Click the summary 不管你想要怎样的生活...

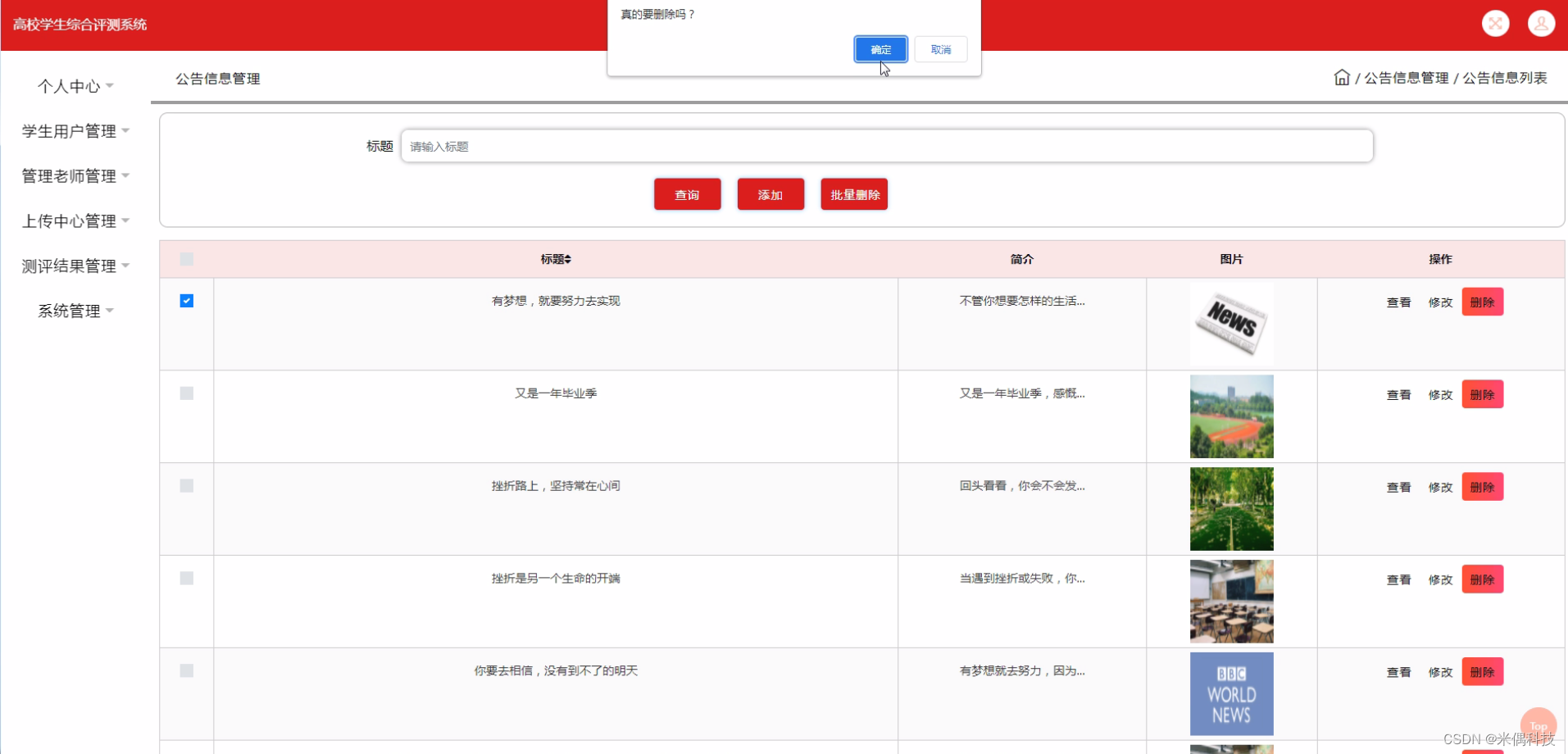1022,301
